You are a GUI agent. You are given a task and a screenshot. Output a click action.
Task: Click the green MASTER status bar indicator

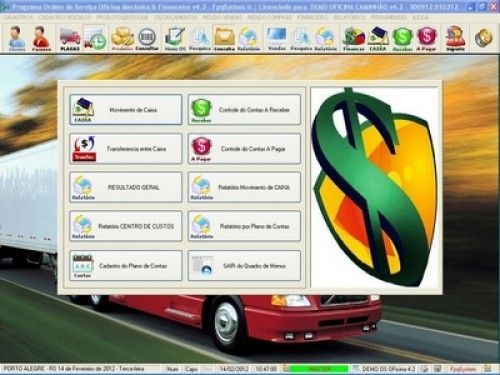(318, 369)
